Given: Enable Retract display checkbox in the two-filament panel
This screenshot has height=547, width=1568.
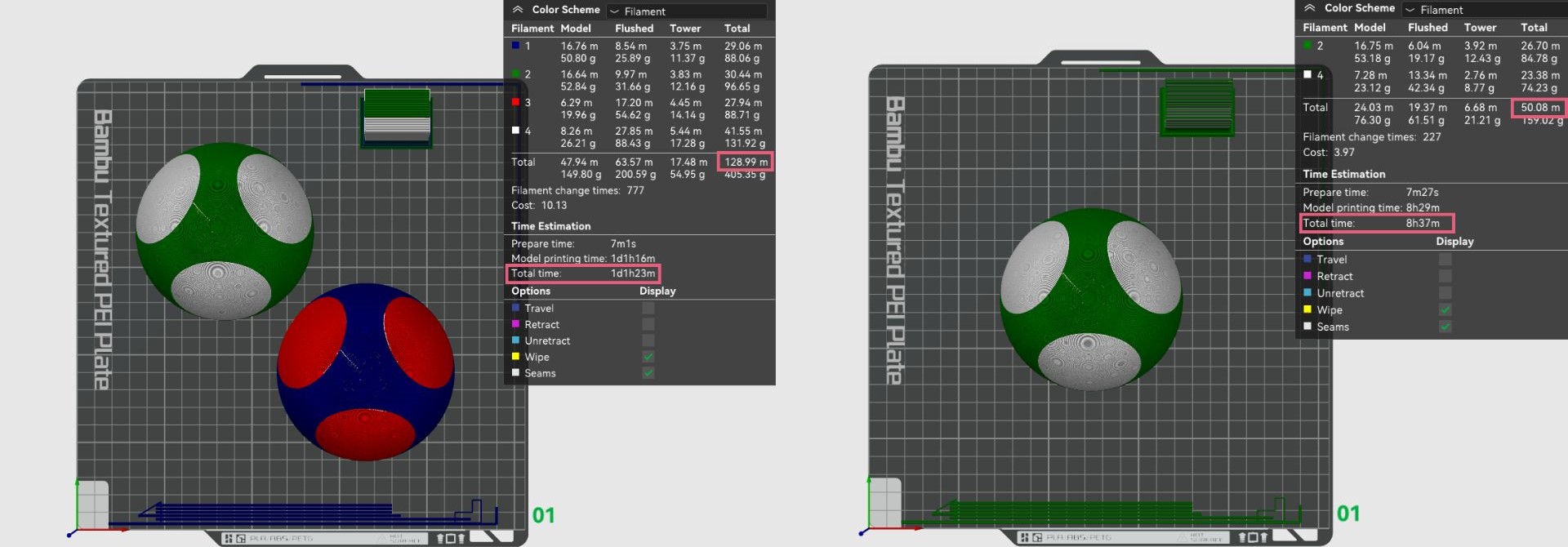Looking at the screenshot, I should [x=1445, y=276].
